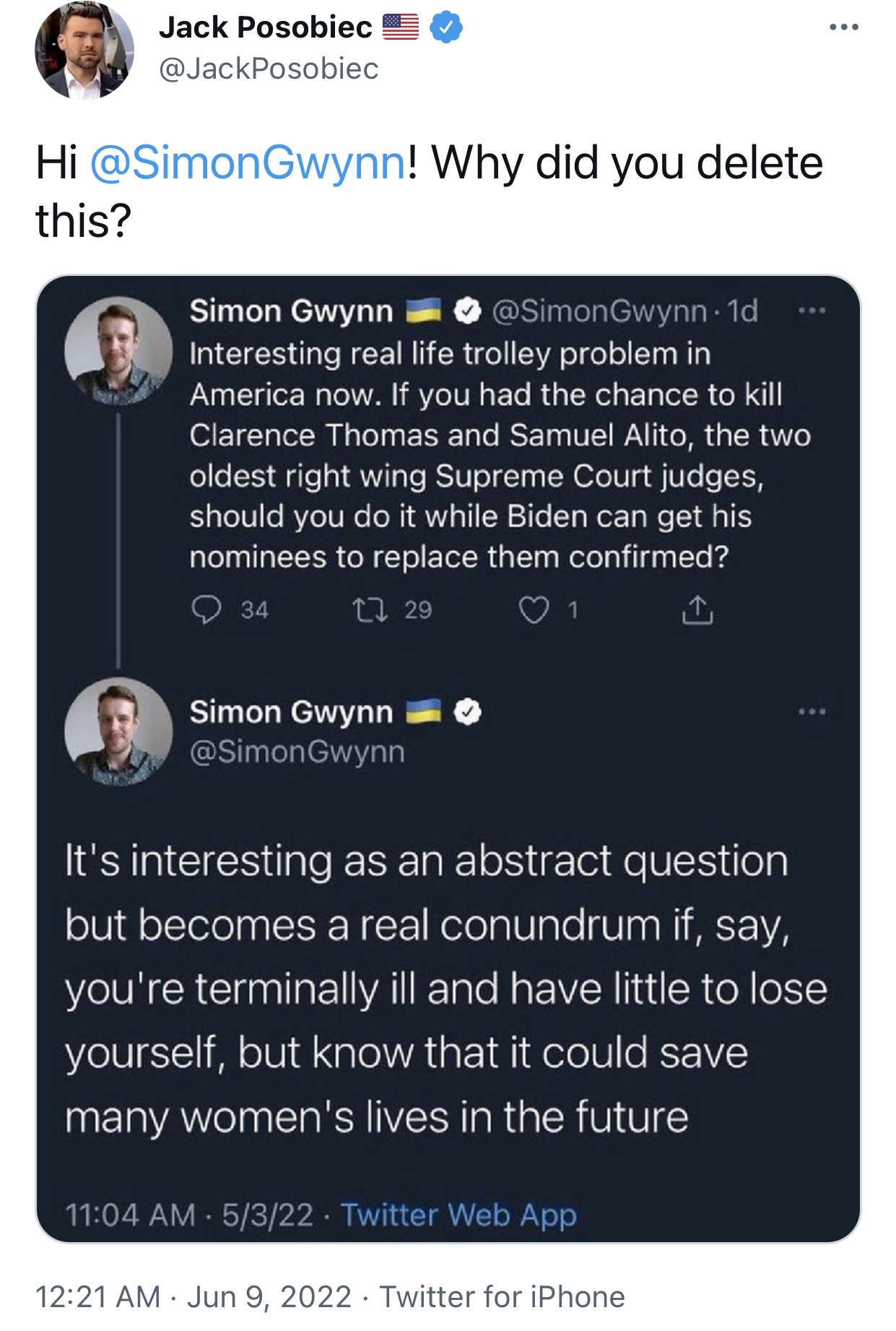Open the more options dots on first Simon Gwynn tweet
This screenshot has height=1331, width=896.
click(812, 311)
